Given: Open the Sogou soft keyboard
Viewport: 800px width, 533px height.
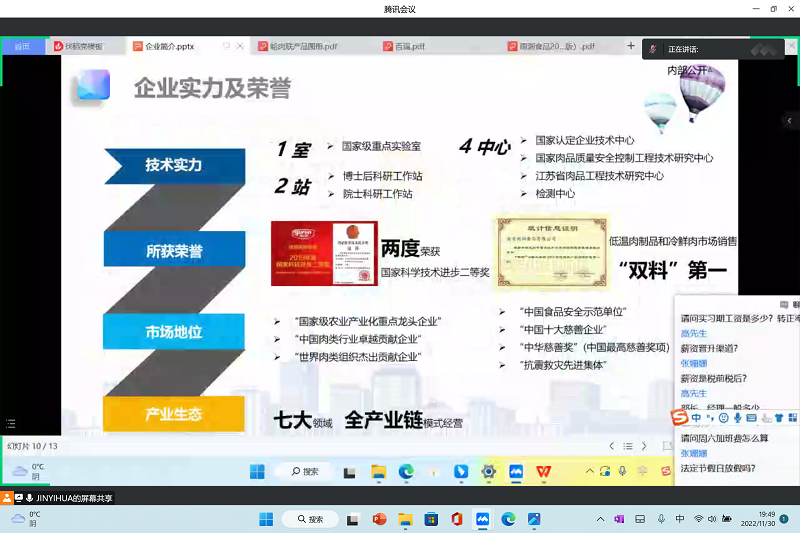Looking at the screenshot, I should (751, 417).
